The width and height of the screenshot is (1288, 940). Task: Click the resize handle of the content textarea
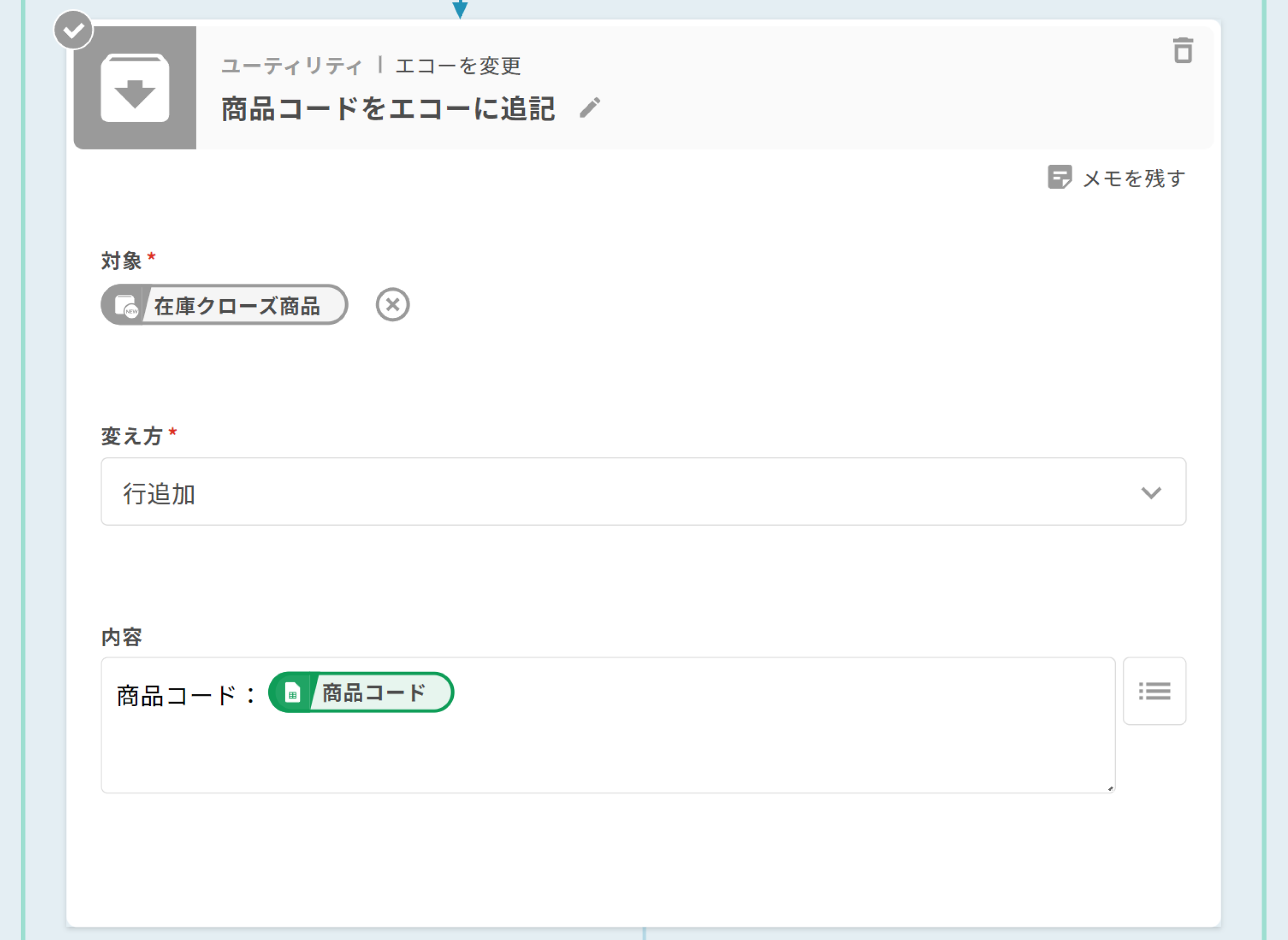[x=1110, y=788]
